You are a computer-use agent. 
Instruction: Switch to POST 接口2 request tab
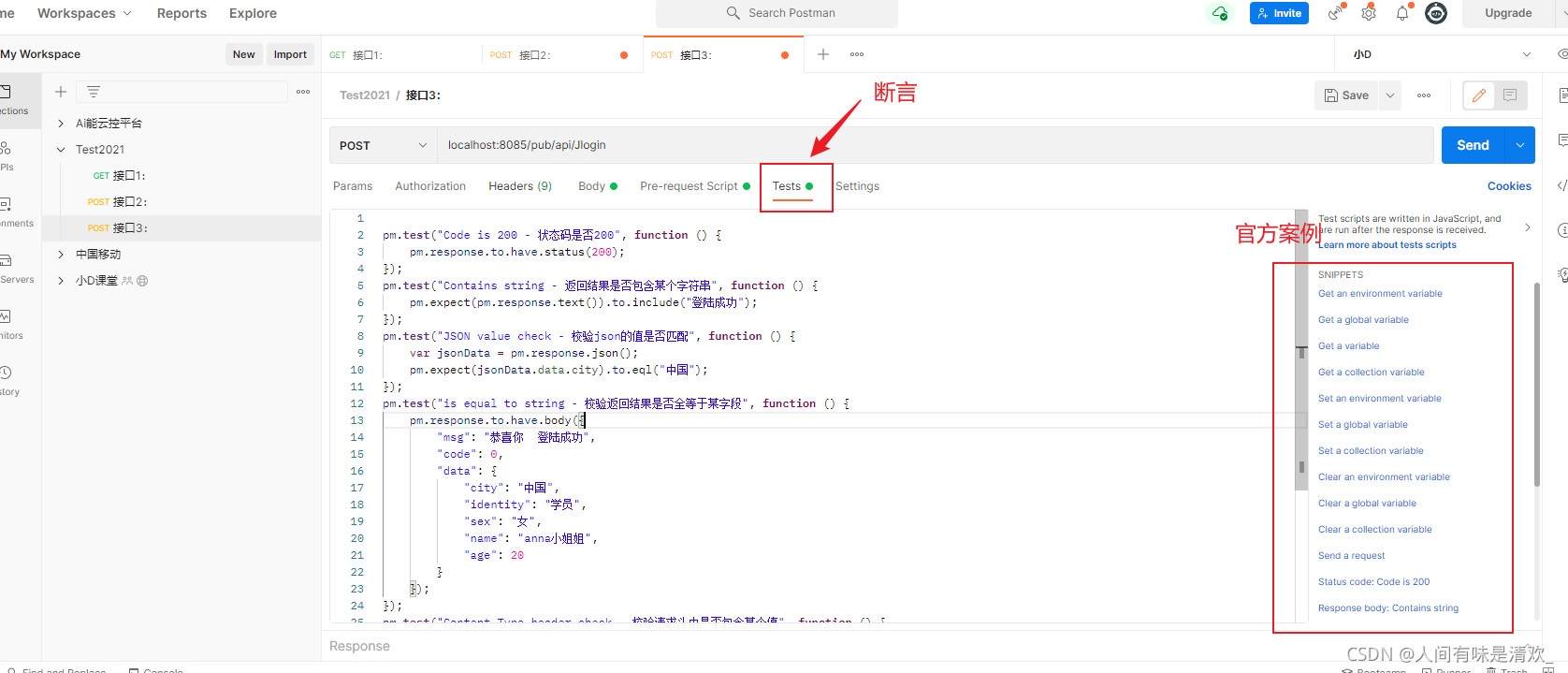click(562, 54)
